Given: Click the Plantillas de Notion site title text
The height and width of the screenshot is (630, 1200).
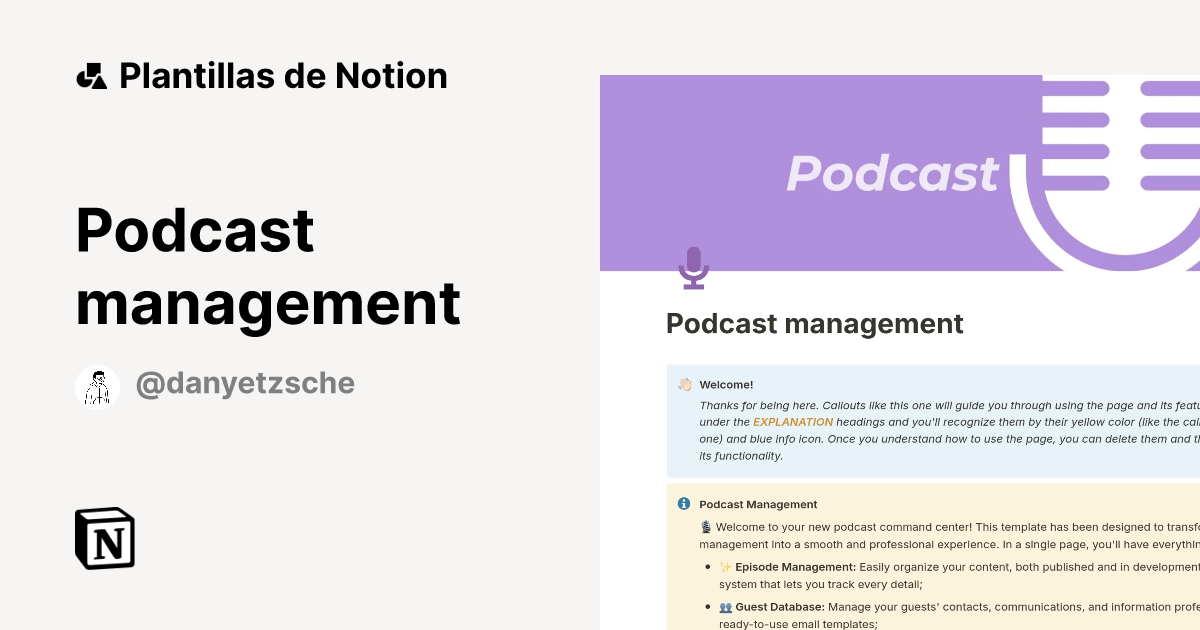Looking at the screenshot, I should pos(283,75).
